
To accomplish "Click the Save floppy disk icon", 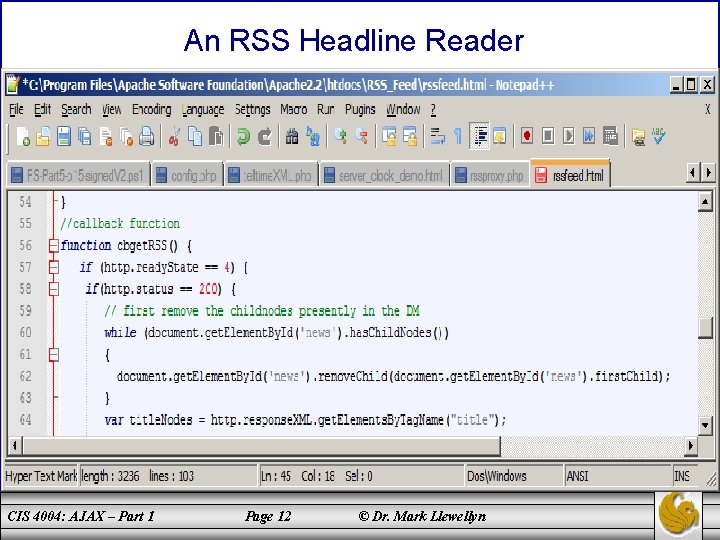I will [64, 136].
